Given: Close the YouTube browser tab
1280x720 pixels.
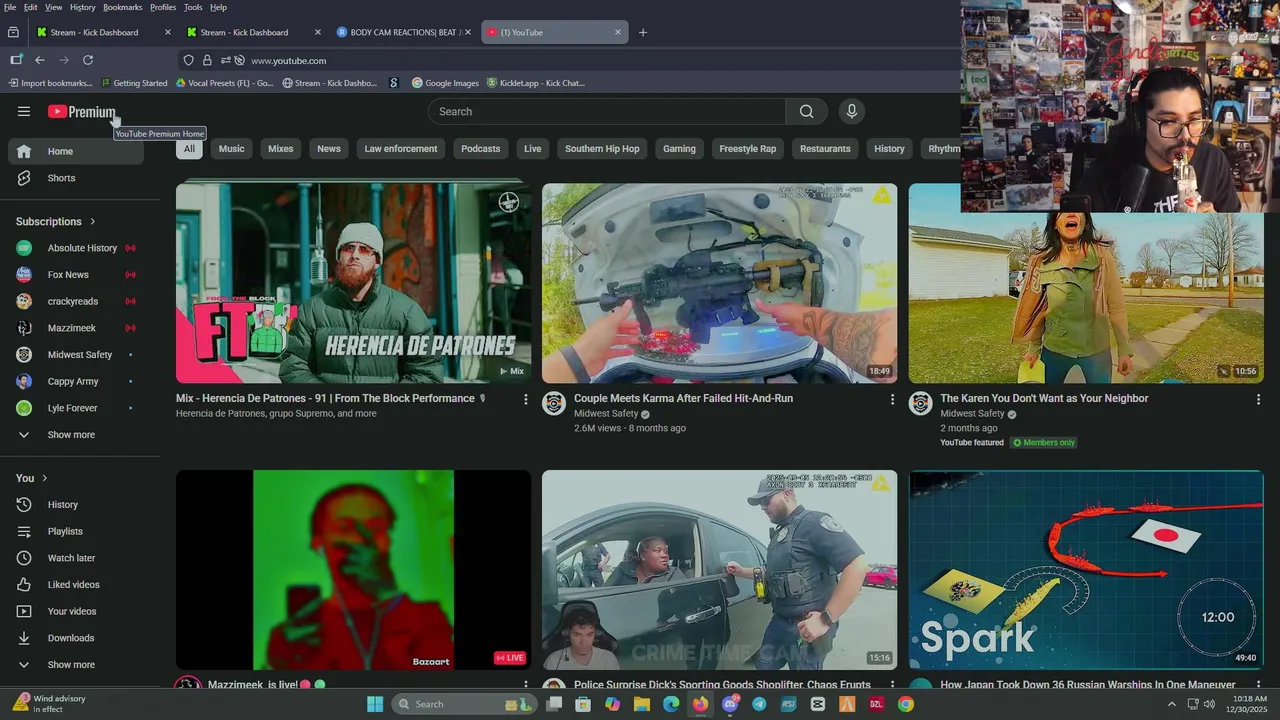Looking at the screenshot, I should click(618, 32).
